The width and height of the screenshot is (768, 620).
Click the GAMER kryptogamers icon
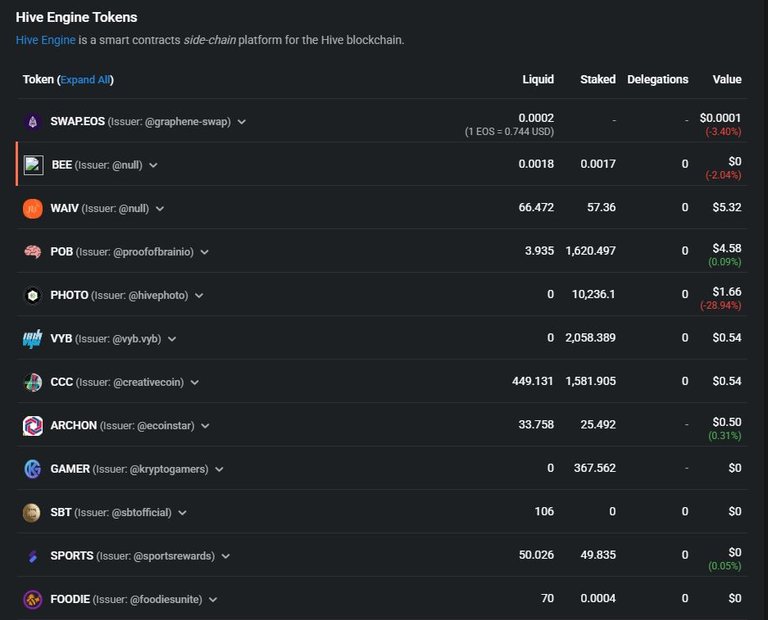pyautogui.click(x=33, y=469)
